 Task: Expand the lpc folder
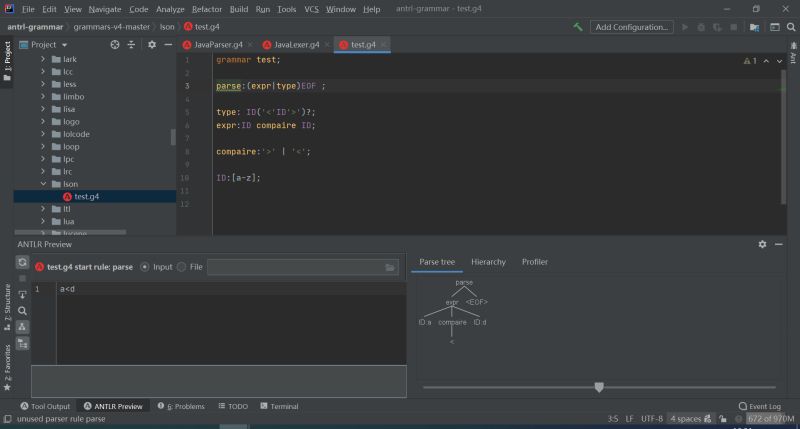pyautogui.click(x=43, y=159)
